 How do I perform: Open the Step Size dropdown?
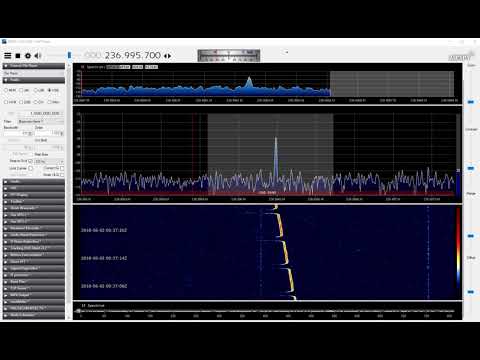(x=49, y=161)
